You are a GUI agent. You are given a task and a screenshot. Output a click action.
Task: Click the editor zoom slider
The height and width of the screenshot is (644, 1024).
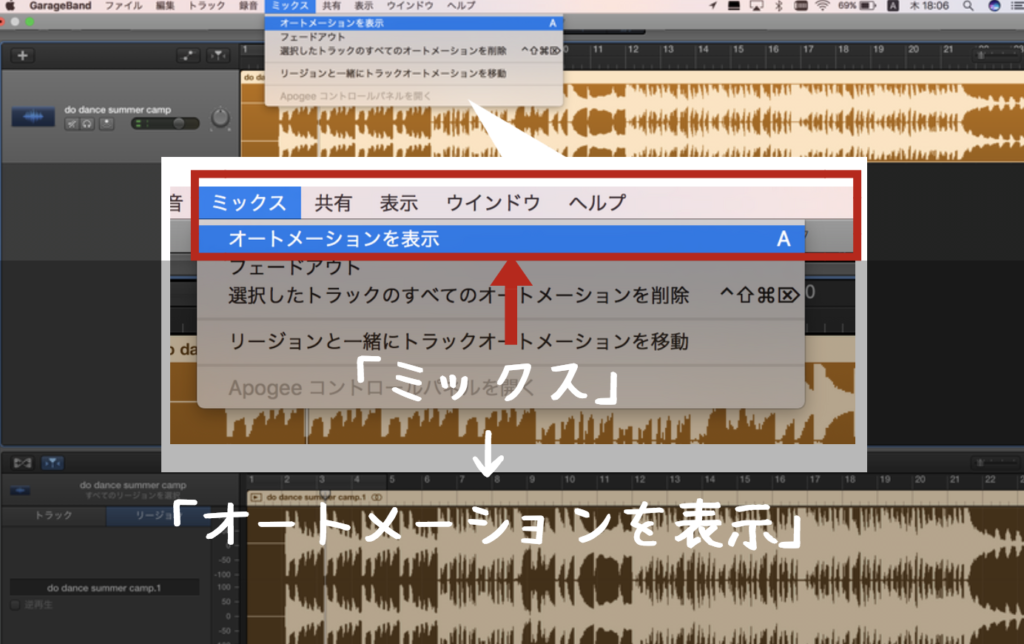996,463
